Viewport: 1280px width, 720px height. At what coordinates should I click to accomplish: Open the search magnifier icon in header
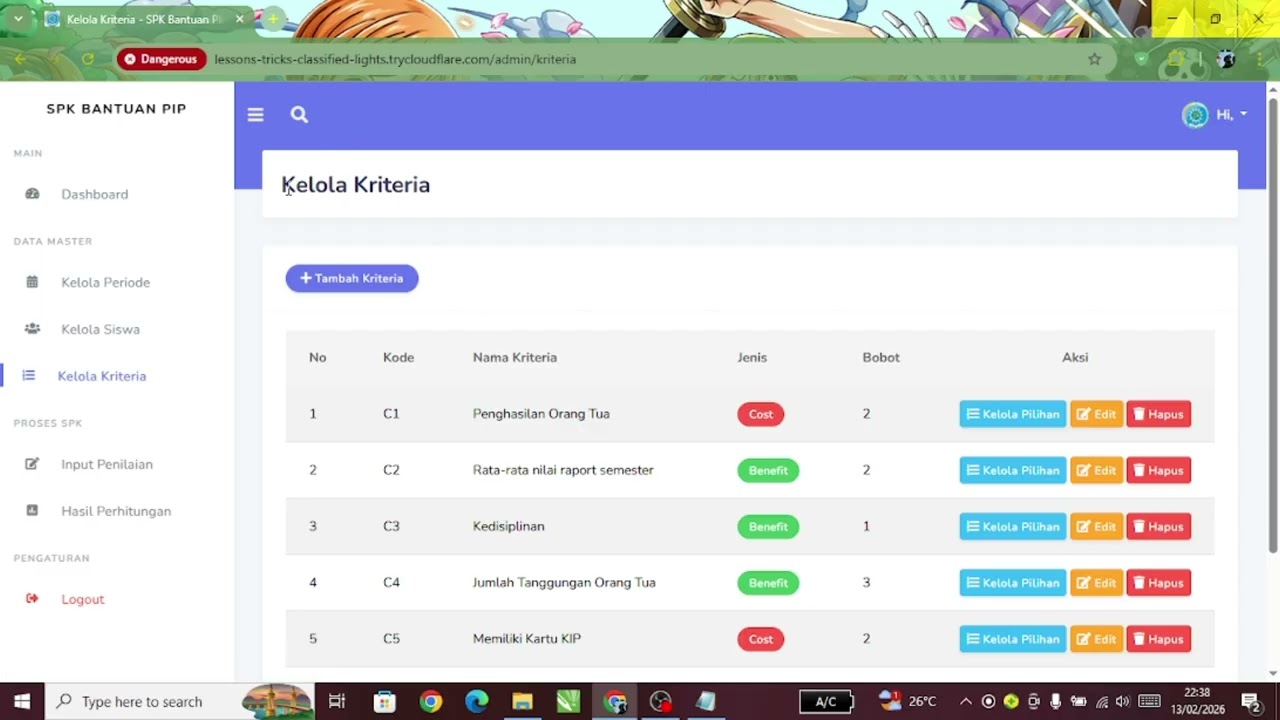[x=299, y=115]
